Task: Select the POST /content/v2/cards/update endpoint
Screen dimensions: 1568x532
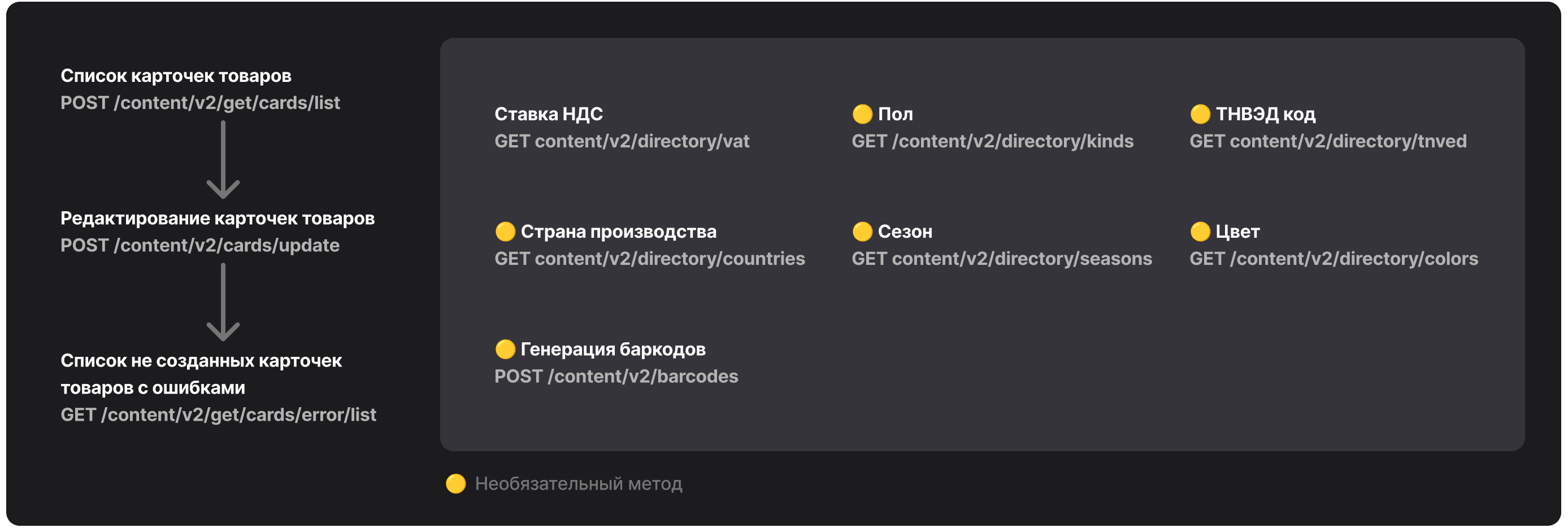Action: click(x=200, y=245)
